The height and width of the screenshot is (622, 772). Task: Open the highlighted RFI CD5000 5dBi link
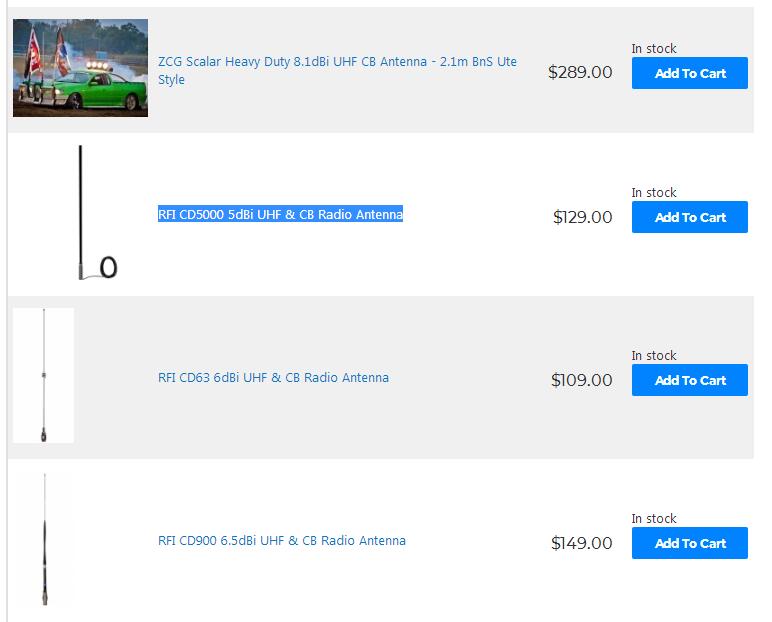click(x=280, y=214)
